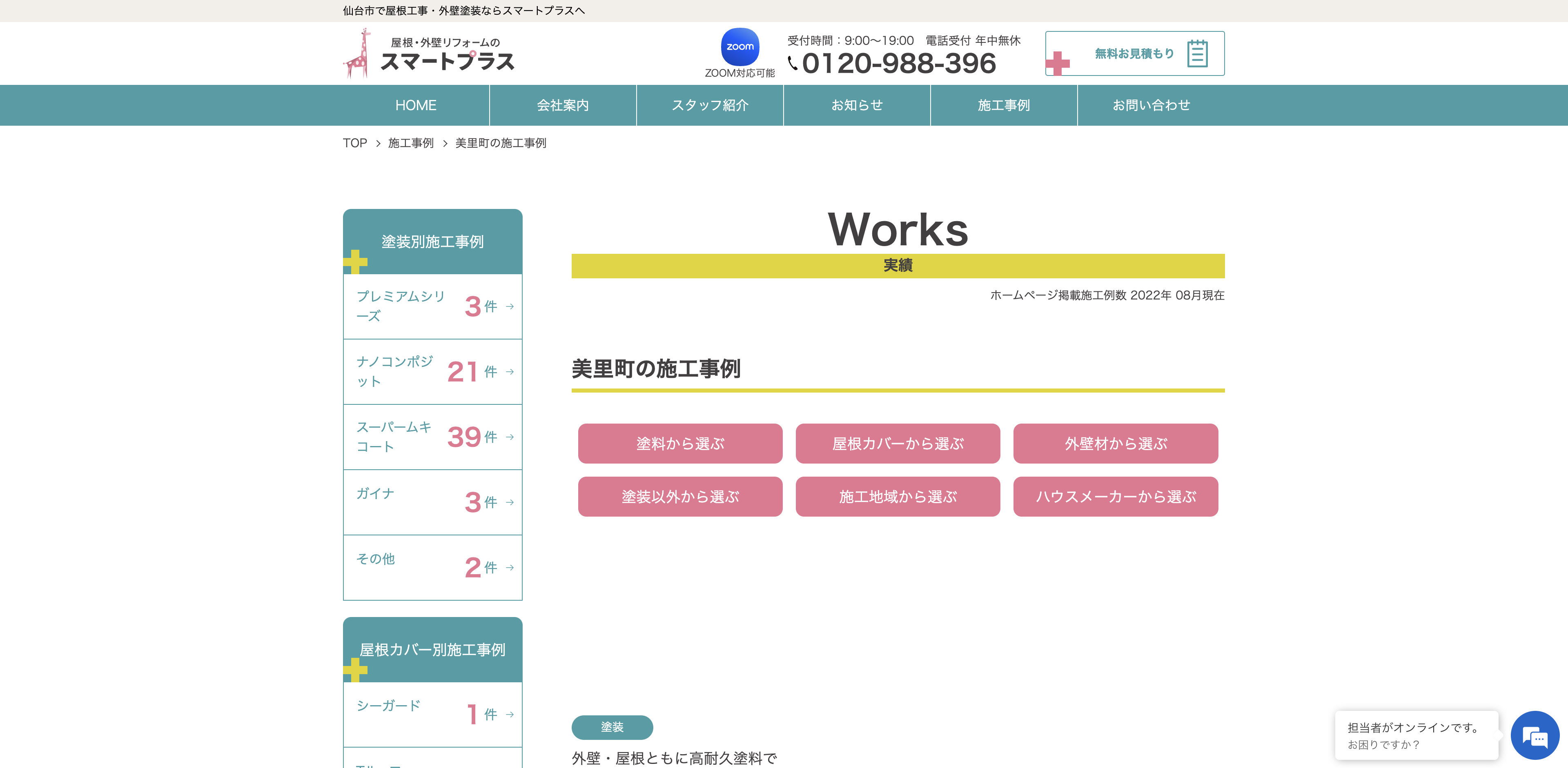The image size is (1568, 768).
Task: Click the phone handset icon
Action: point(793,63)
